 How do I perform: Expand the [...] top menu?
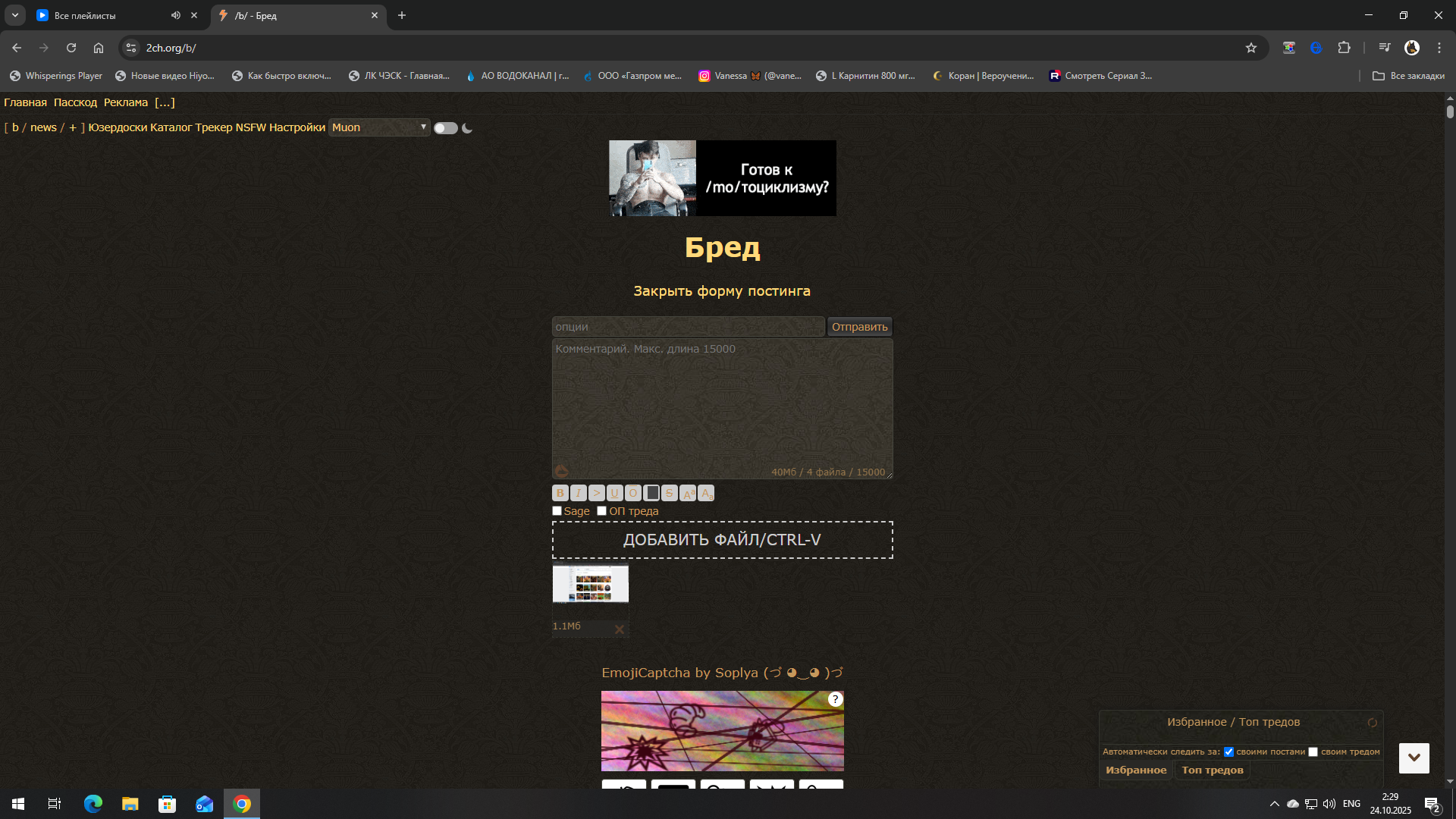(x=165, y=102)
